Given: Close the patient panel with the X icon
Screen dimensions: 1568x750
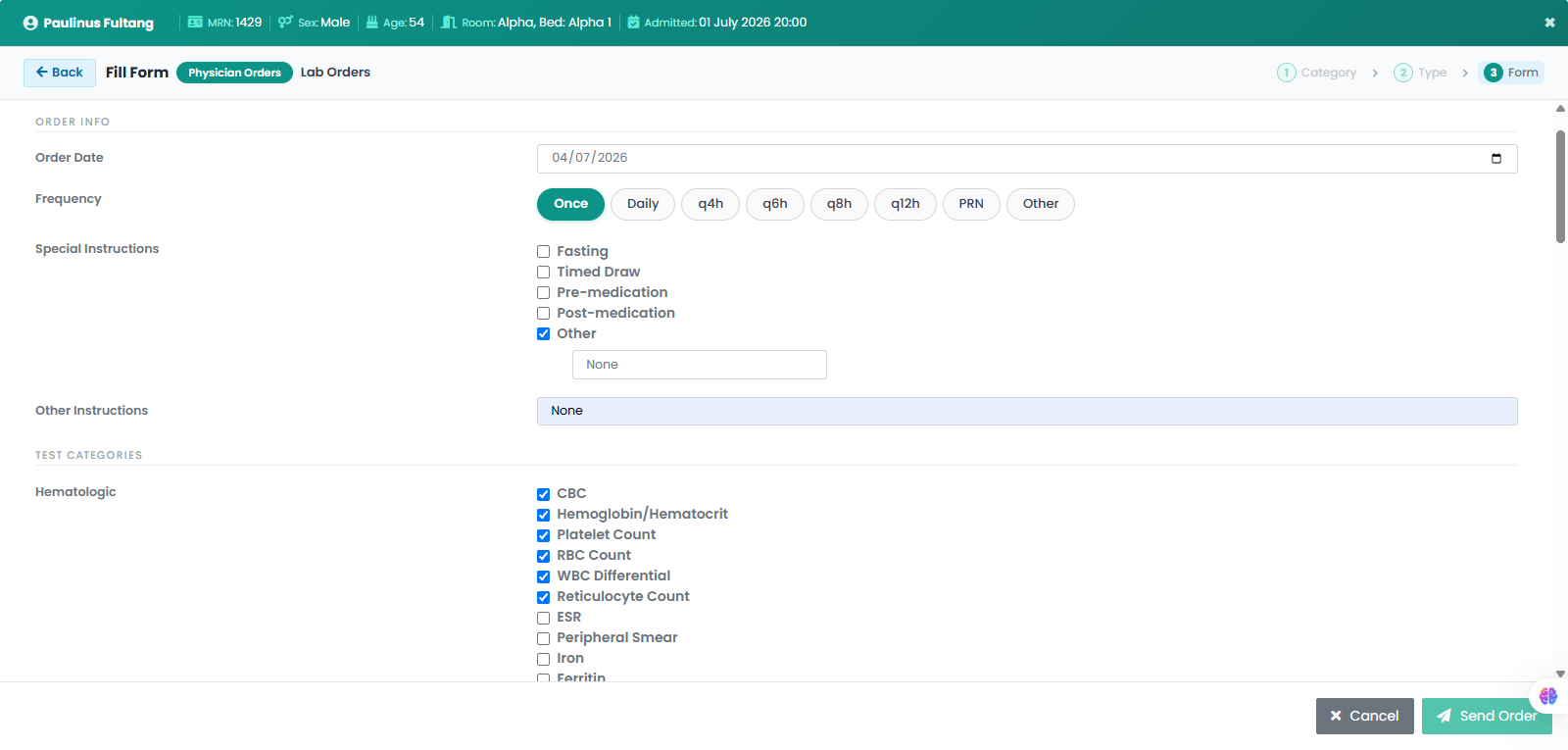Looking at the screenshot, I should tap(1549, 23).
